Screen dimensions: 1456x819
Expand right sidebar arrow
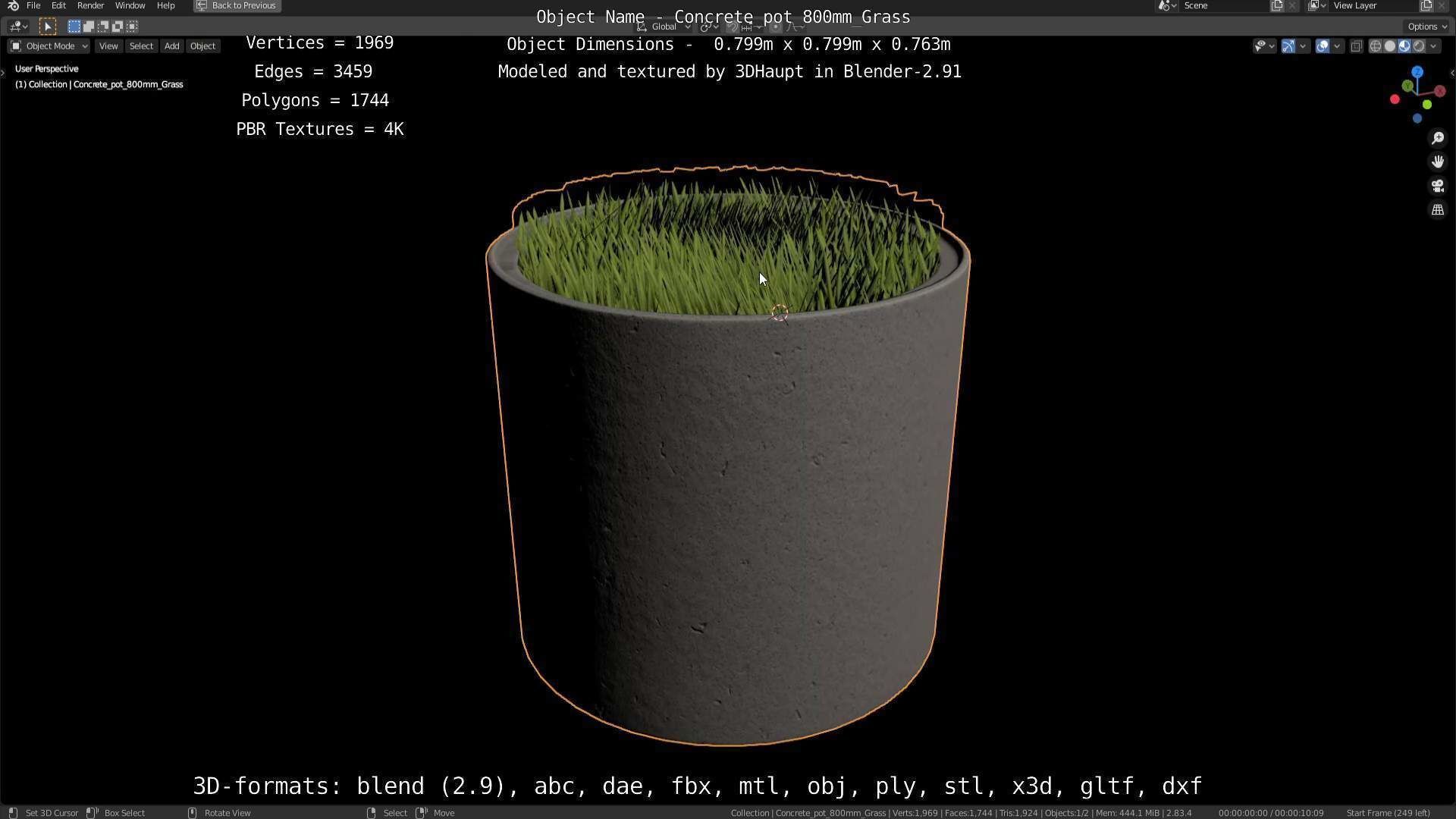(1452, 73)
